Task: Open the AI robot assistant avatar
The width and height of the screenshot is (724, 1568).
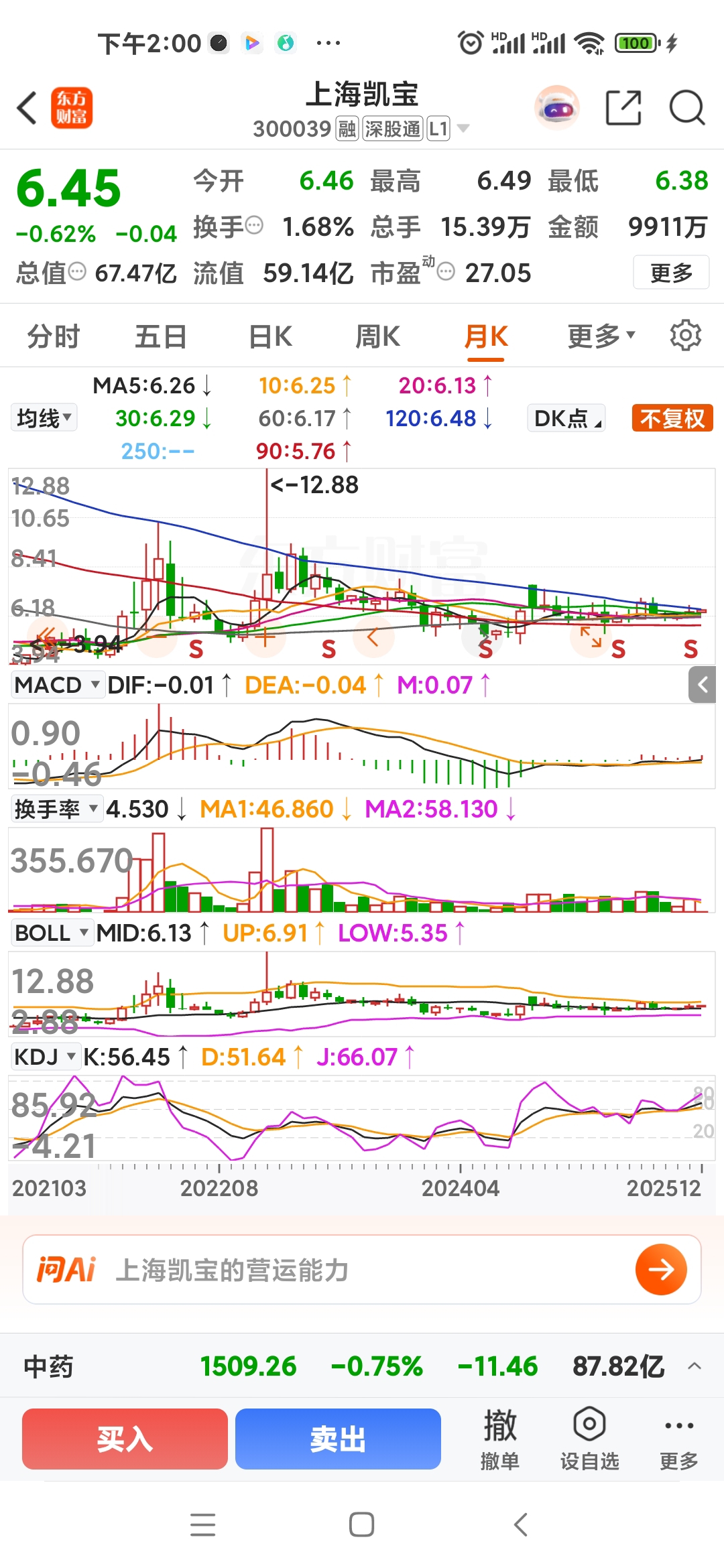Action: (x=557, y=107)
